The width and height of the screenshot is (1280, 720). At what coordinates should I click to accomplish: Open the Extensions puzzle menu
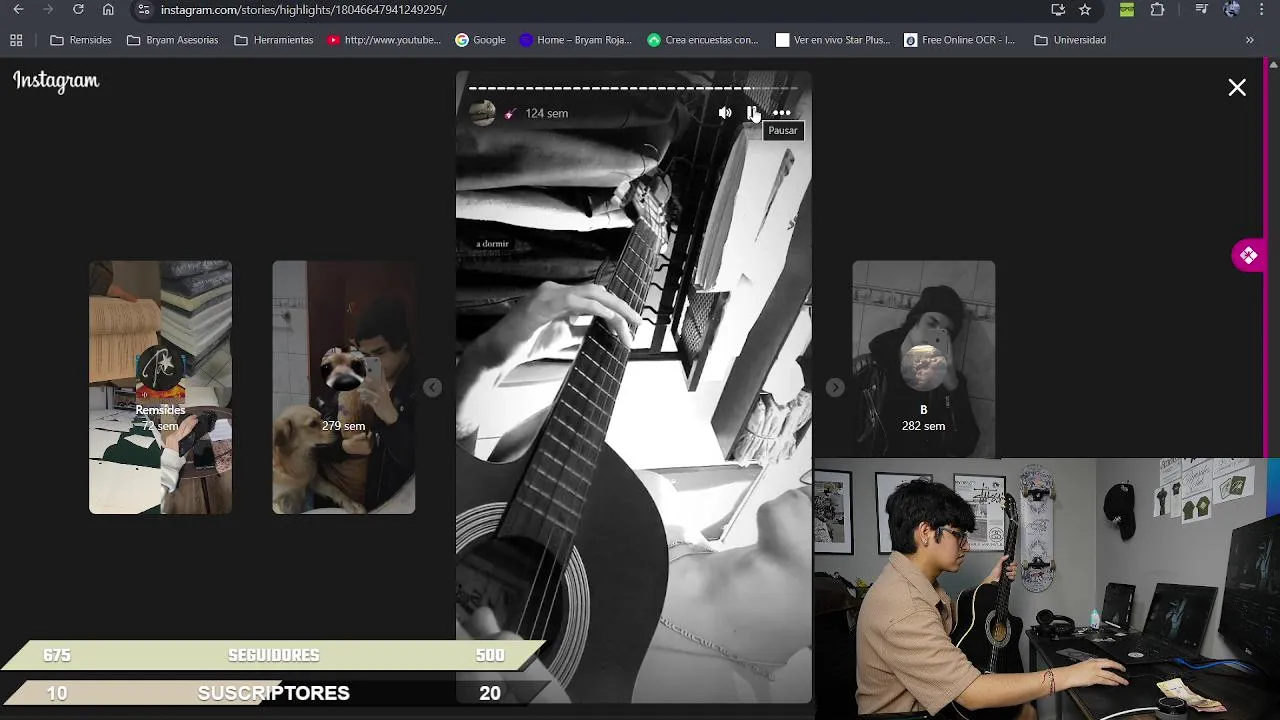(x=1157, y=10)
